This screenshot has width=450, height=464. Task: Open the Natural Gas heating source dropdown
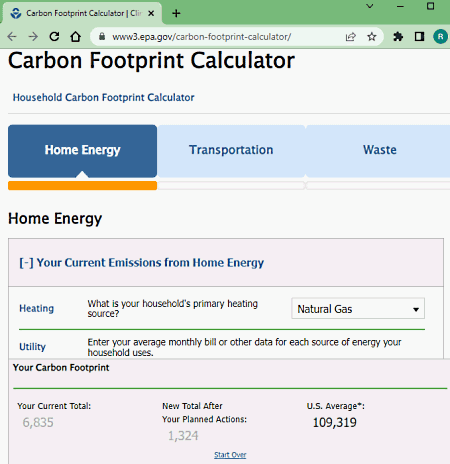click(x=358, y=309)
